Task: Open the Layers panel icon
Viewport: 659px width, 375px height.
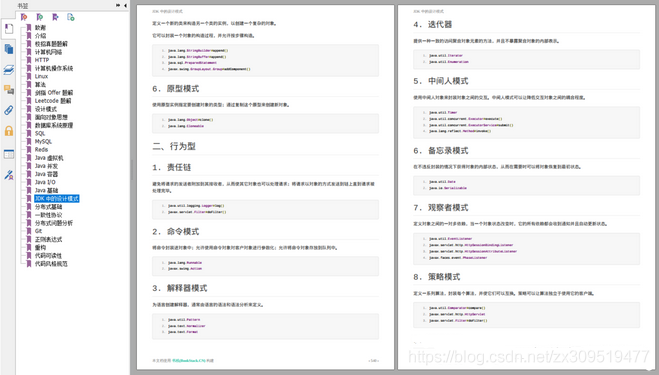Action: 8,70
